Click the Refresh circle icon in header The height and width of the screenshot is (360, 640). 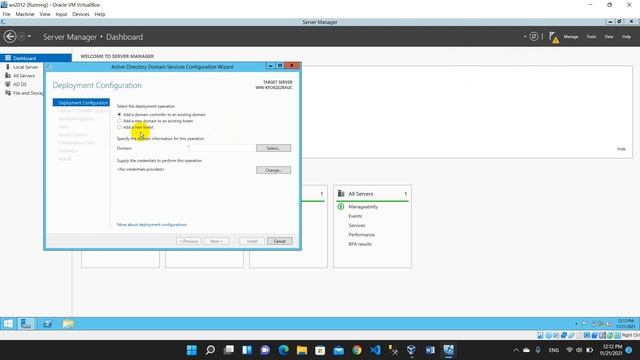coord(533,37)
